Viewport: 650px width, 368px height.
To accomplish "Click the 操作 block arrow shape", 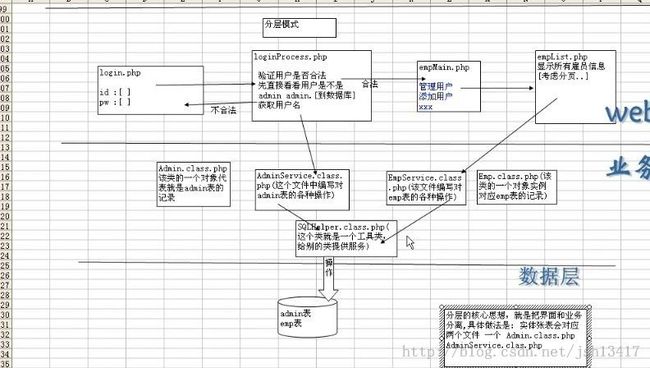I will click(328, 278).
